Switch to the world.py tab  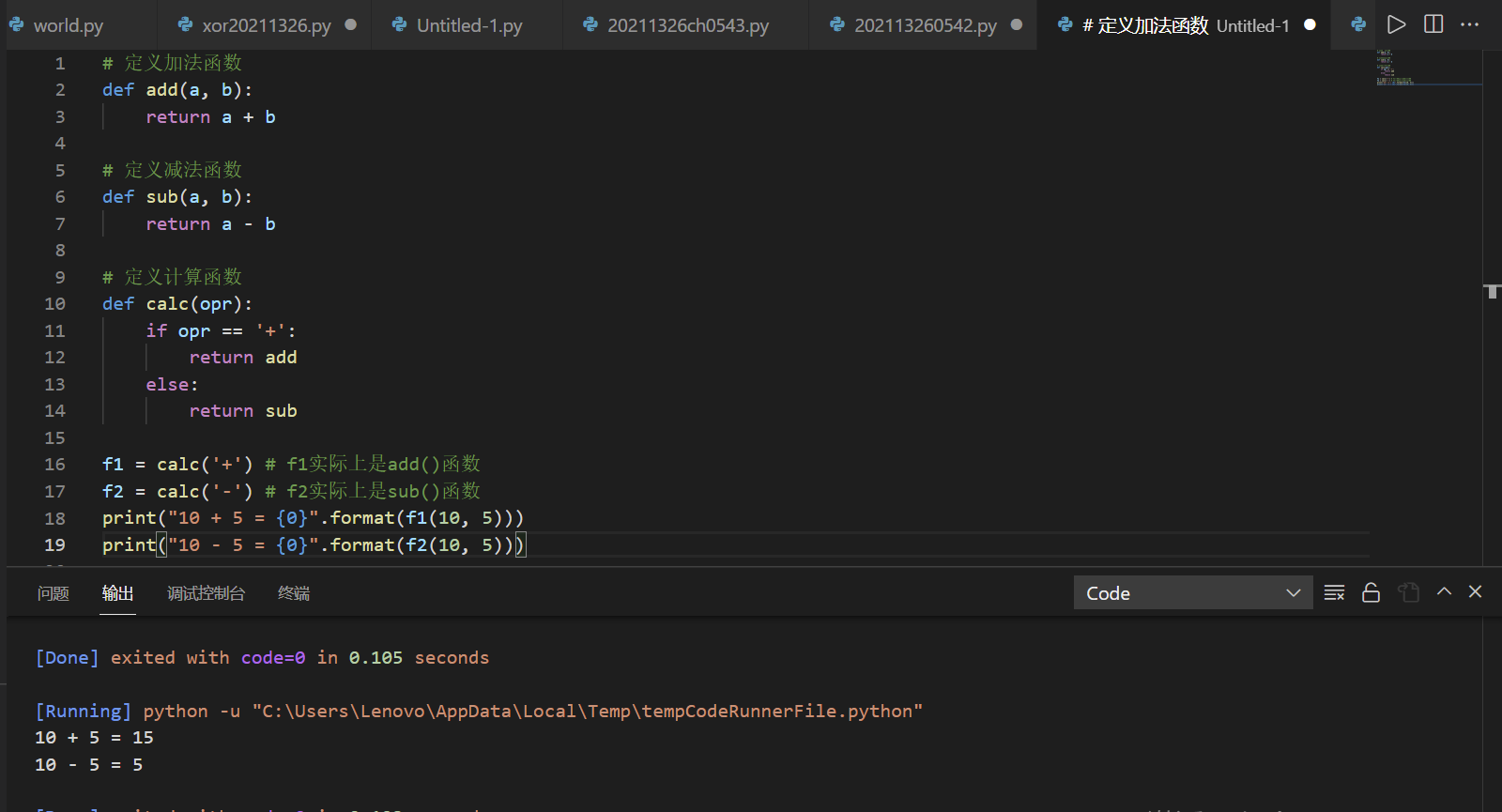click(x=68, y=25)
